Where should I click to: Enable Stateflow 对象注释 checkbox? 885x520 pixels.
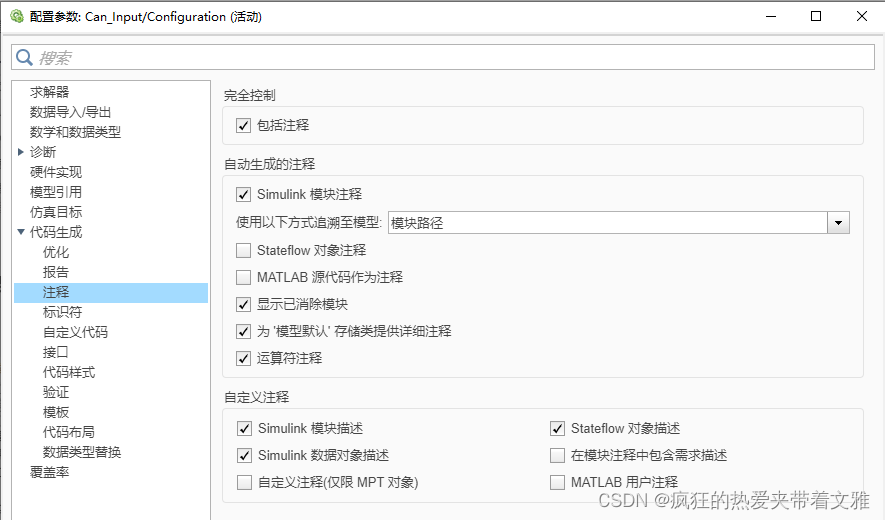pos(243,250)
